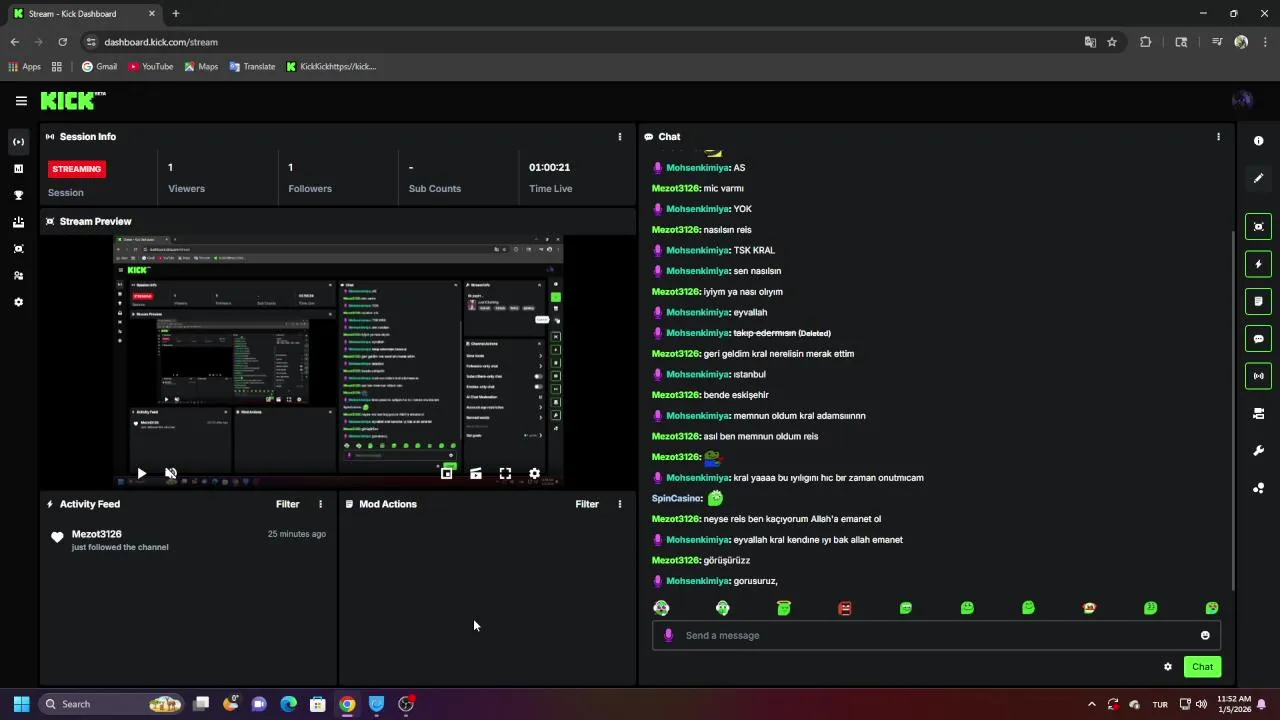Click the camera stream icon in right sidebar

click(1258, 413)
